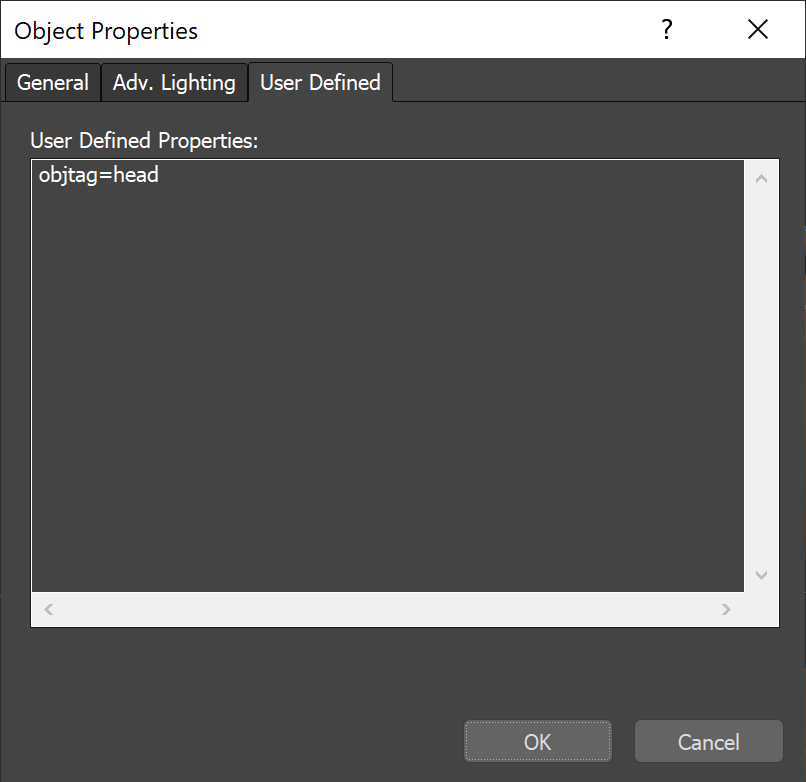Click the empty area beside the tab strip
This screenshot has height=782, width=806.
(x=600, y=83)
